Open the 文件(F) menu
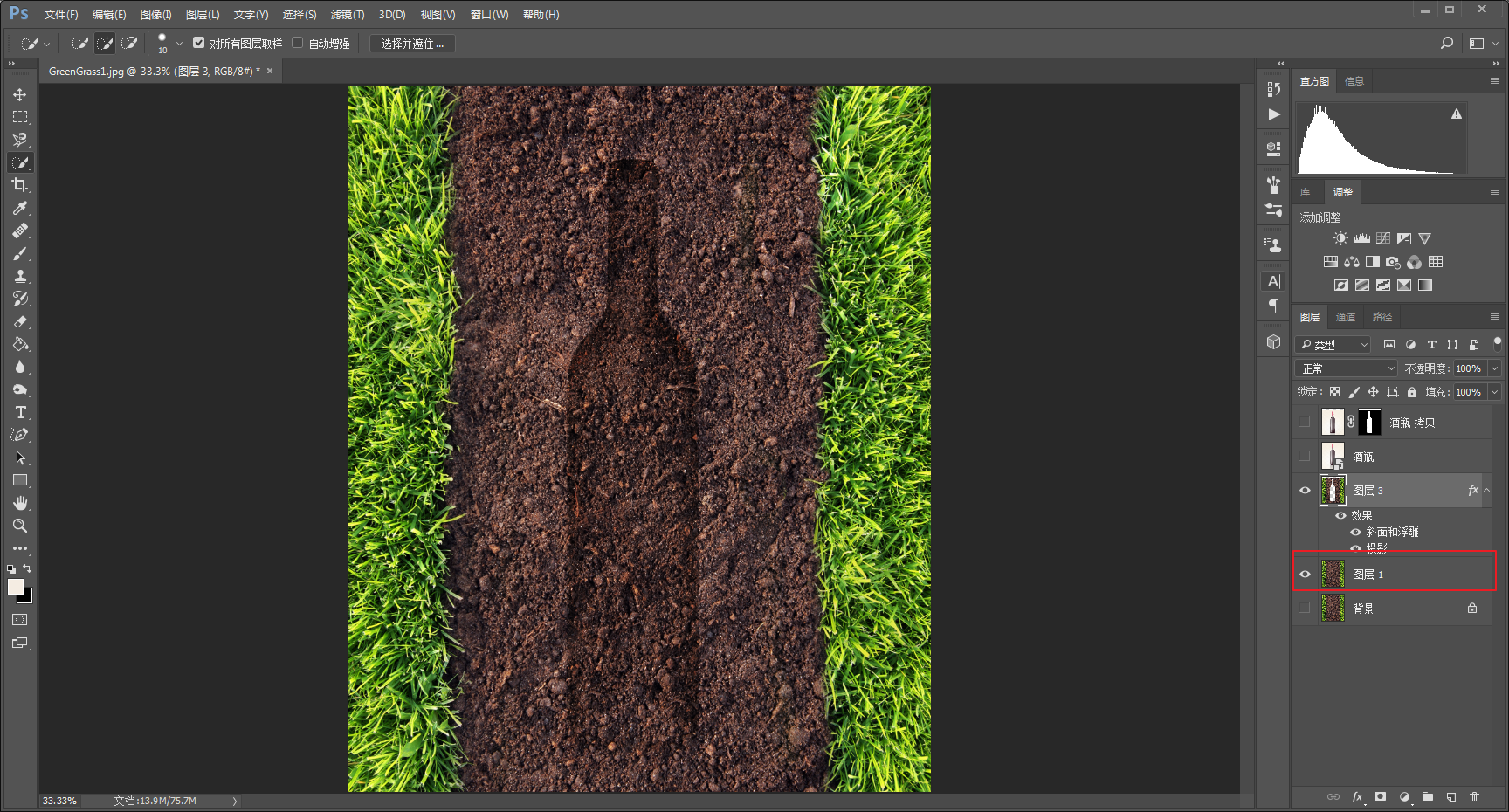This screenshot has height=812, width=1509. coord(61,15)
